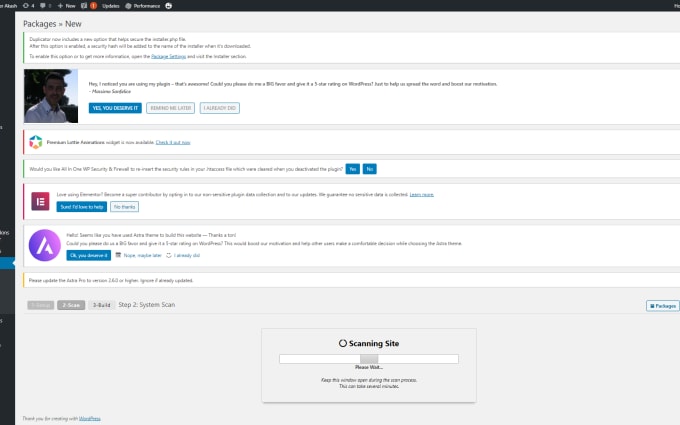
Task: Click the Astra theme logo
Action: tap(45, 245)
